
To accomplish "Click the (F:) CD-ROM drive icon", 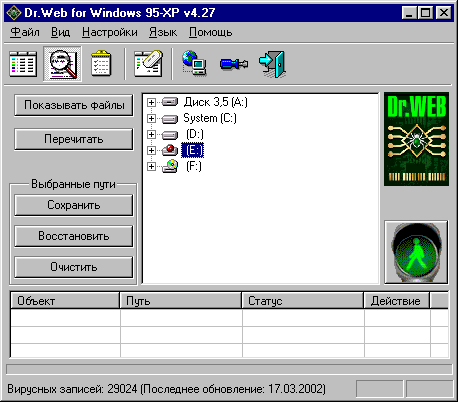I will (x=170, y=166).
